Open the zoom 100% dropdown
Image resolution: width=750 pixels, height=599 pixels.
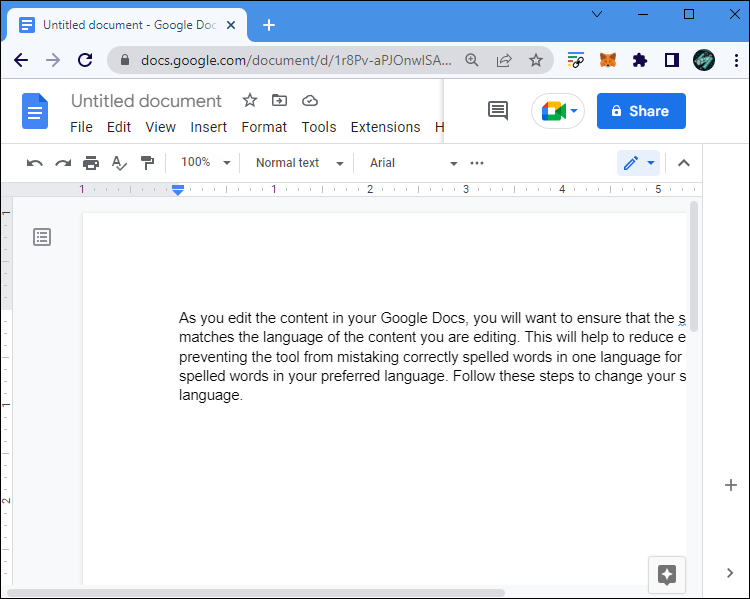(205, 163)
